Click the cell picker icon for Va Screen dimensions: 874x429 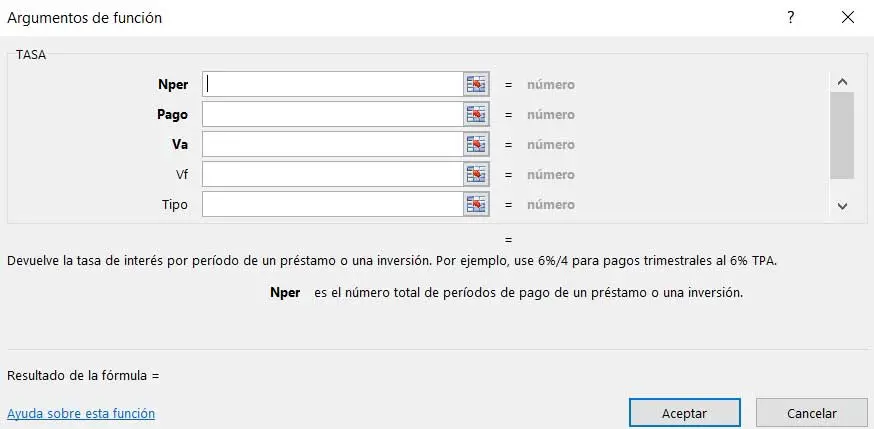(476, 145)
